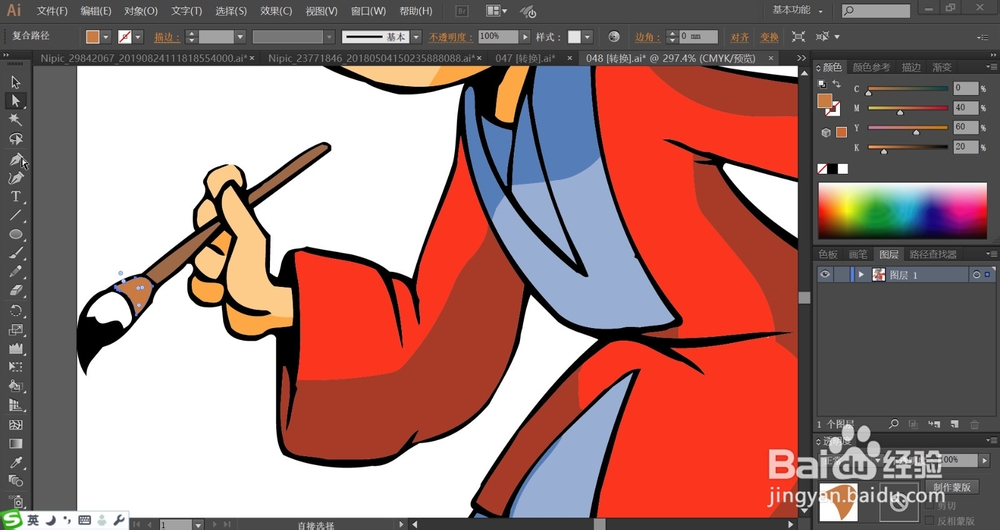Click the 描边 link in control bar
This screenshot has width=1000, height=530.
coord(167,37)
